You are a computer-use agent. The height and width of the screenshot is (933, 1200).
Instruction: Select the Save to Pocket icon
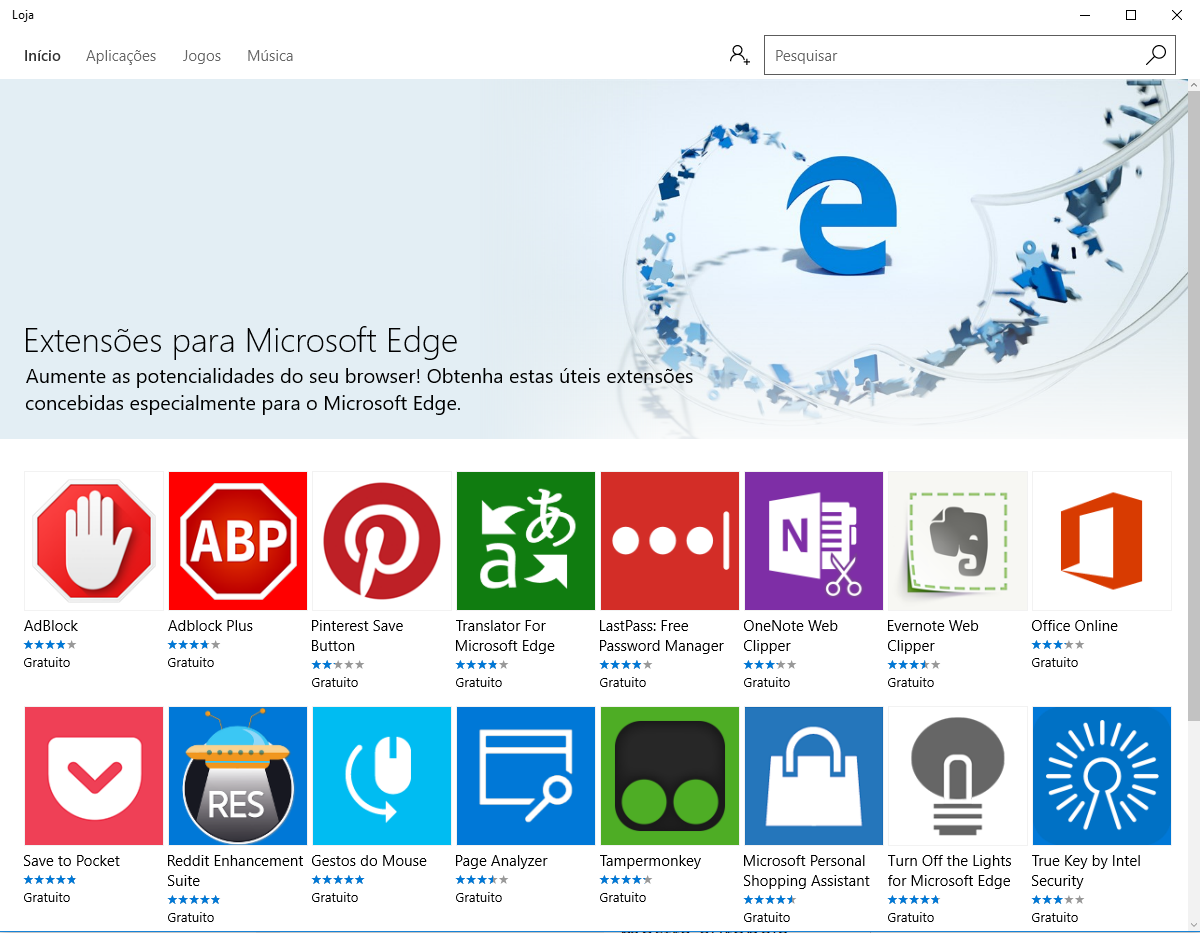[x=94, y=776]
